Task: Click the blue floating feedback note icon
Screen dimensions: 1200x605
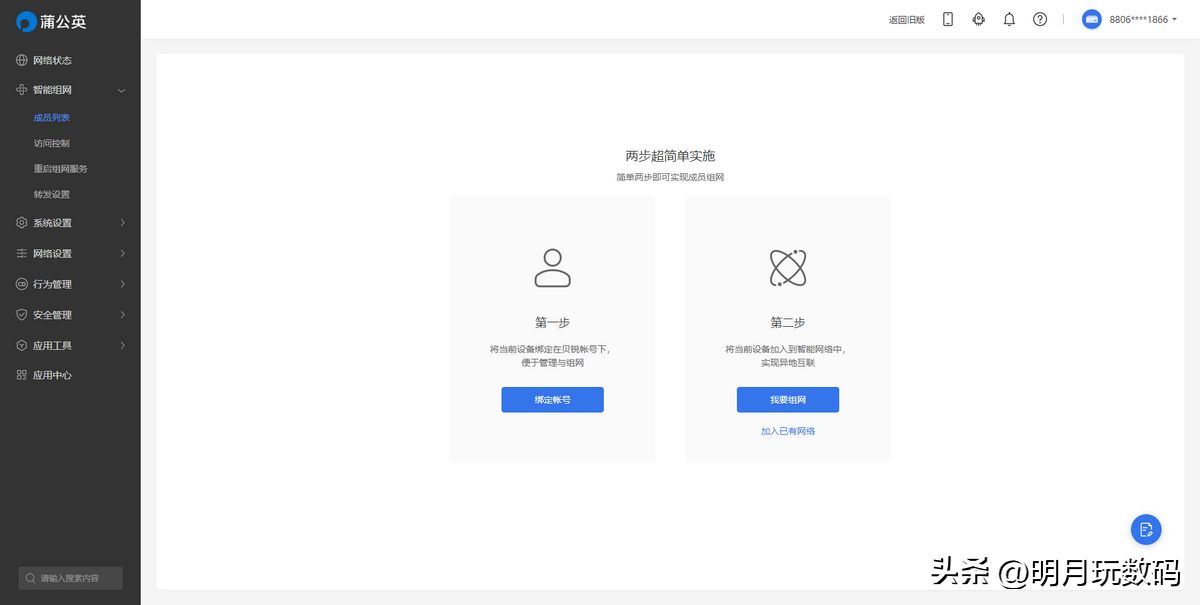Action: click(x=1145, y=529)
